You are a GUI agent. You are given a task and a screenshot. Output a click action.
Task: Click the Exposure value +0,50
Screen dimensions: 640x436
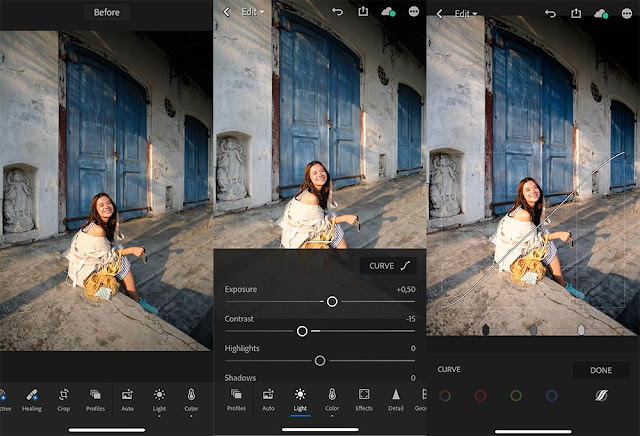pos(406,289)
